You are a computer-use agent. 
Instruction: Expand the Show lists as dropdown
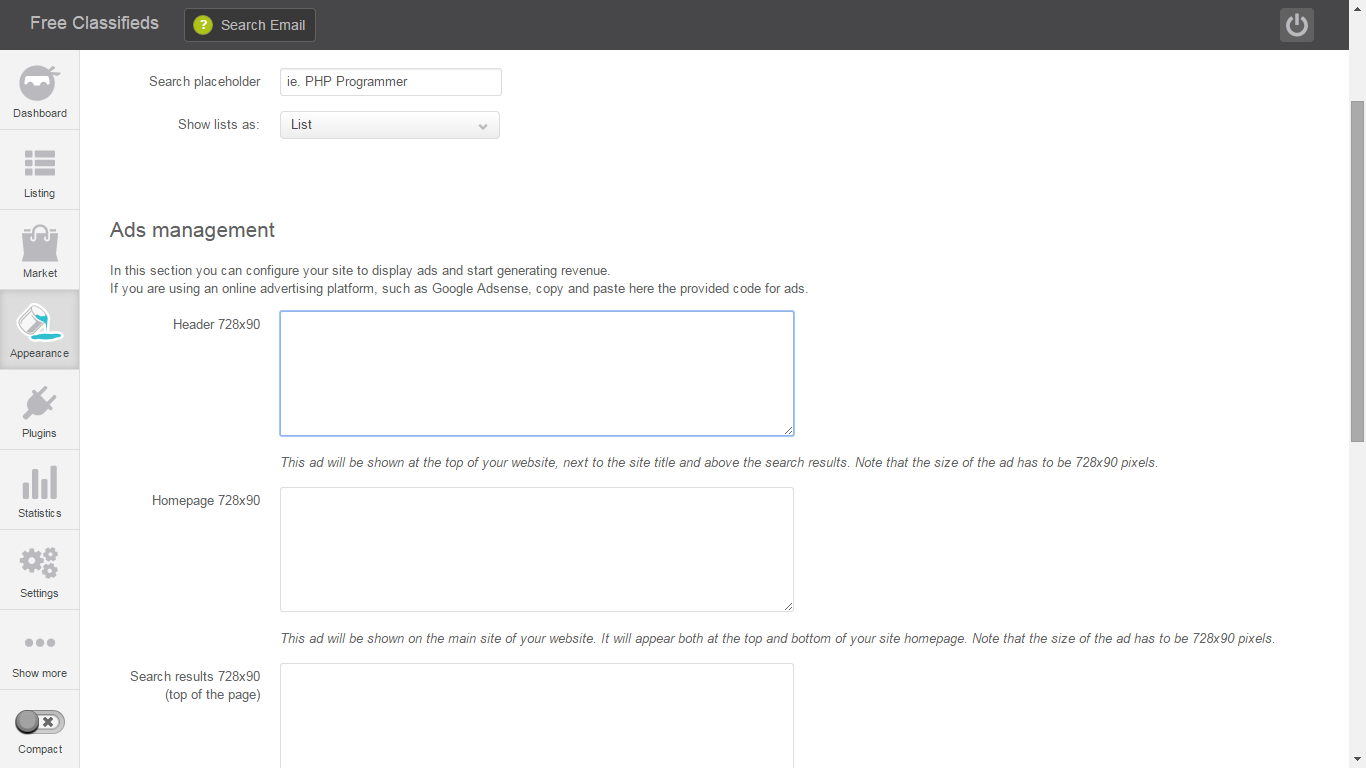[x=389, y=124]
